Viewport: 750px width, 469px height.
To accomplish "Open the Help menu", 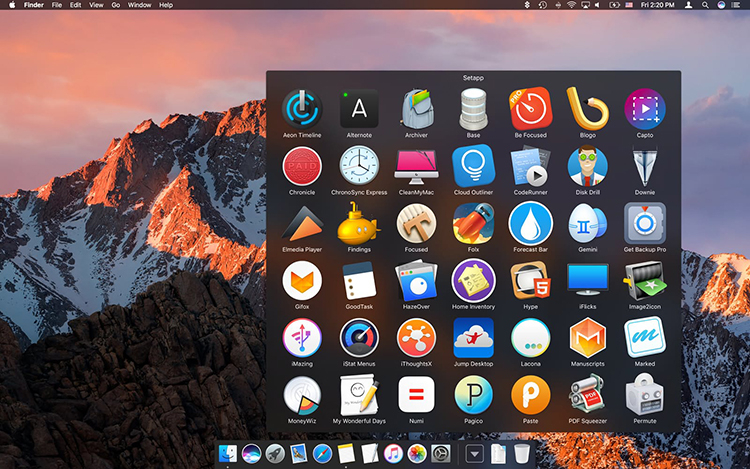I will point(166,5).
